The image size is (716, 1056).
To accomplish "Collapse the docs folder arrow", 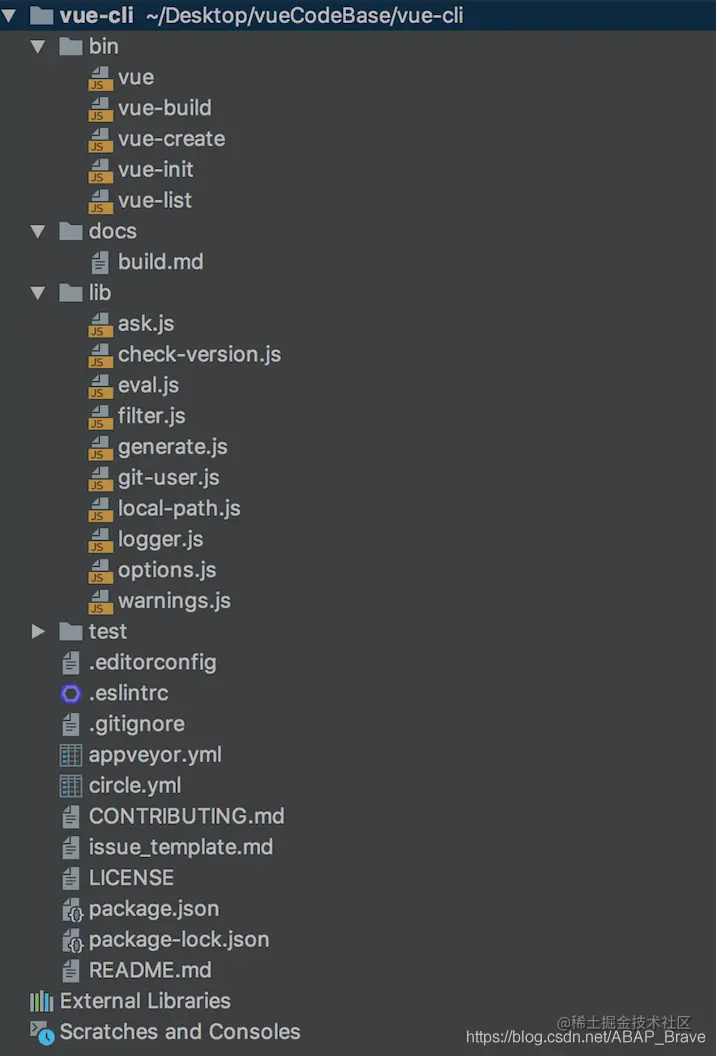I will pyautogui.click(x=38, y=231).
